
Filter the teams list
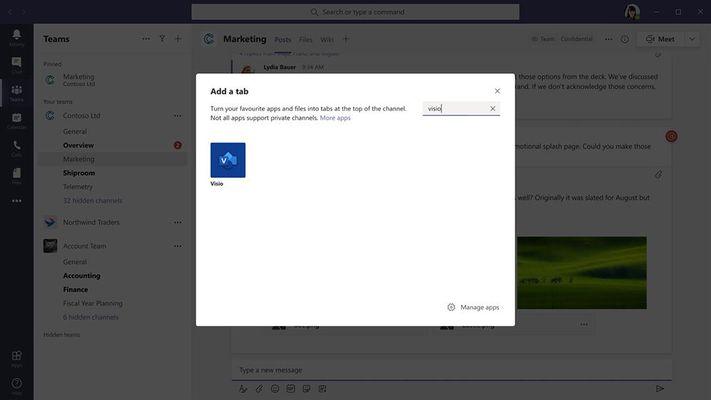tap(162, 39)
